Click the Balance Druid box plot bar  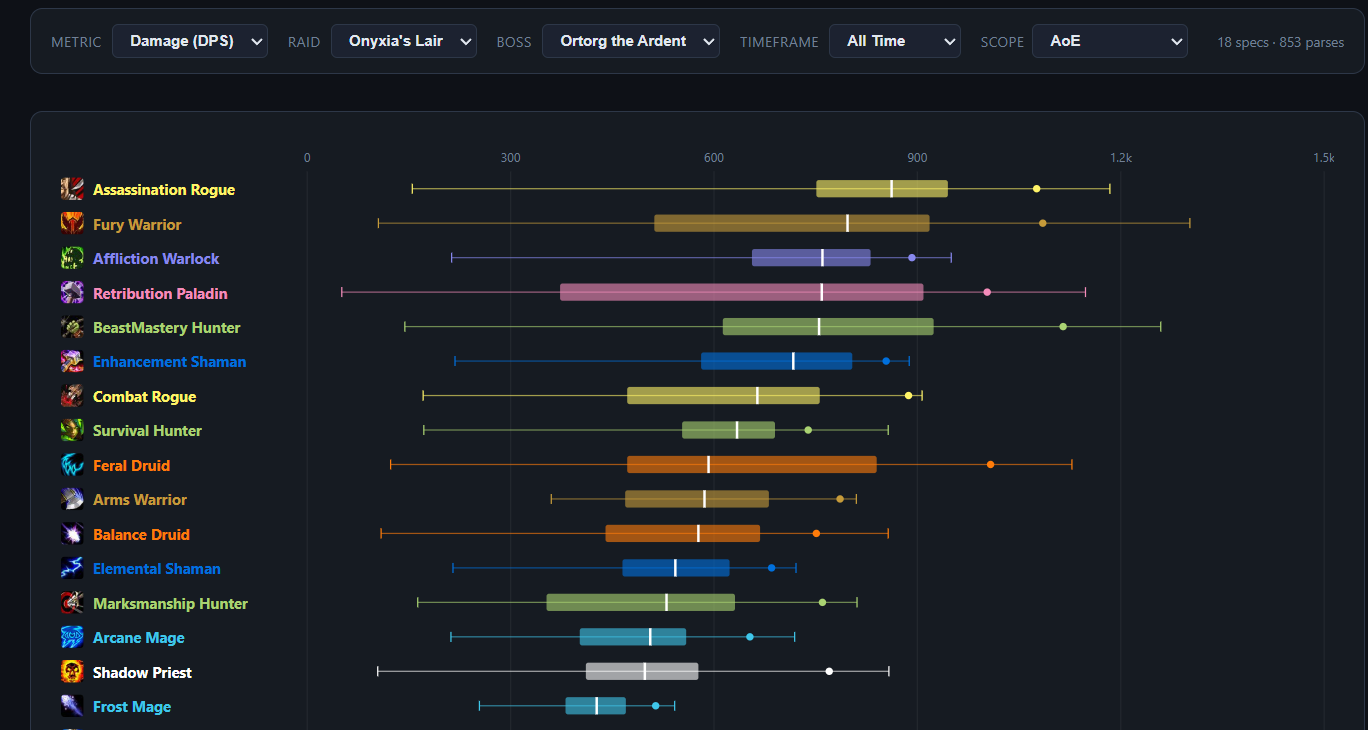[x=682, y=533]
